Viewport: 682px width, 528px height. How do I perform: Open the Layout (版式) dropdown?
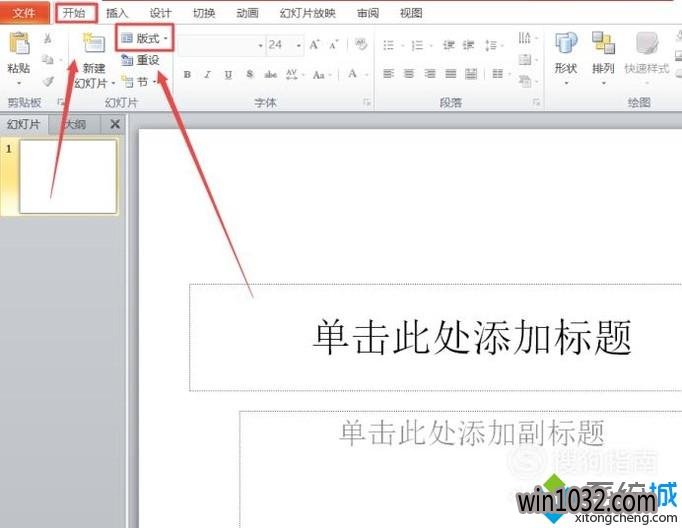click(145, 39)
